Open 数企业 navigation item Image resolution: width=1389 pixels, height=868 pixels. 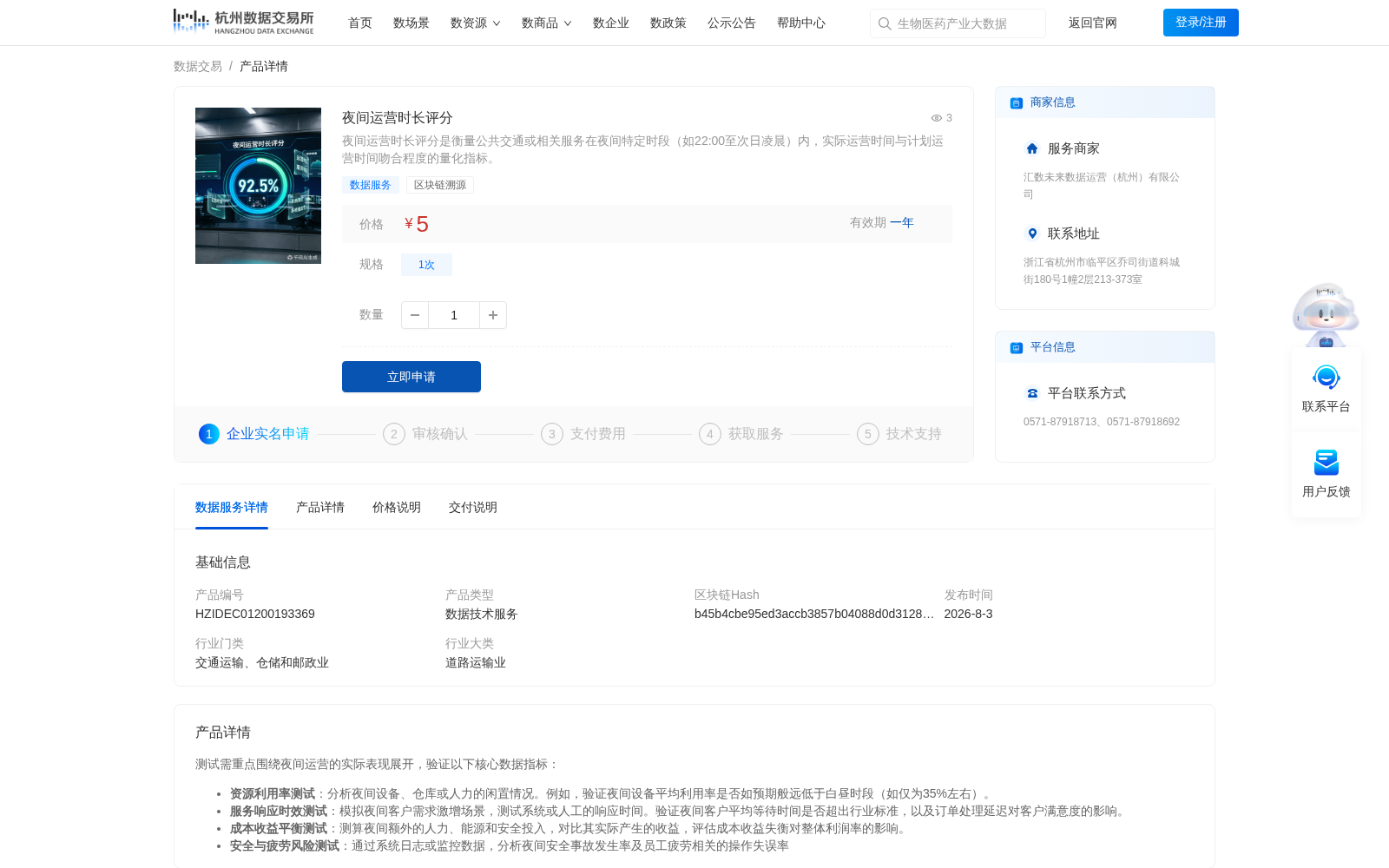[x=611, y=23]
